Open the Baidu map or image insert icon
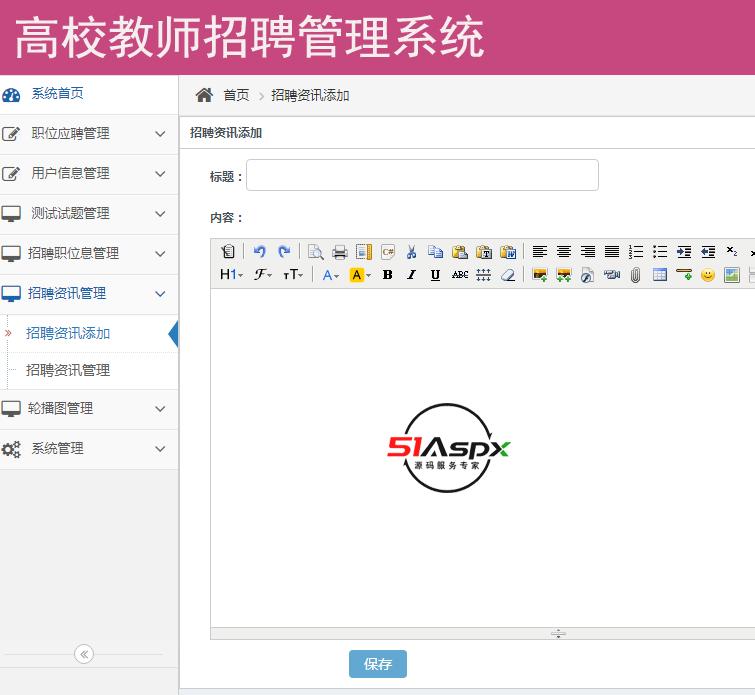 tap(732, 275)
